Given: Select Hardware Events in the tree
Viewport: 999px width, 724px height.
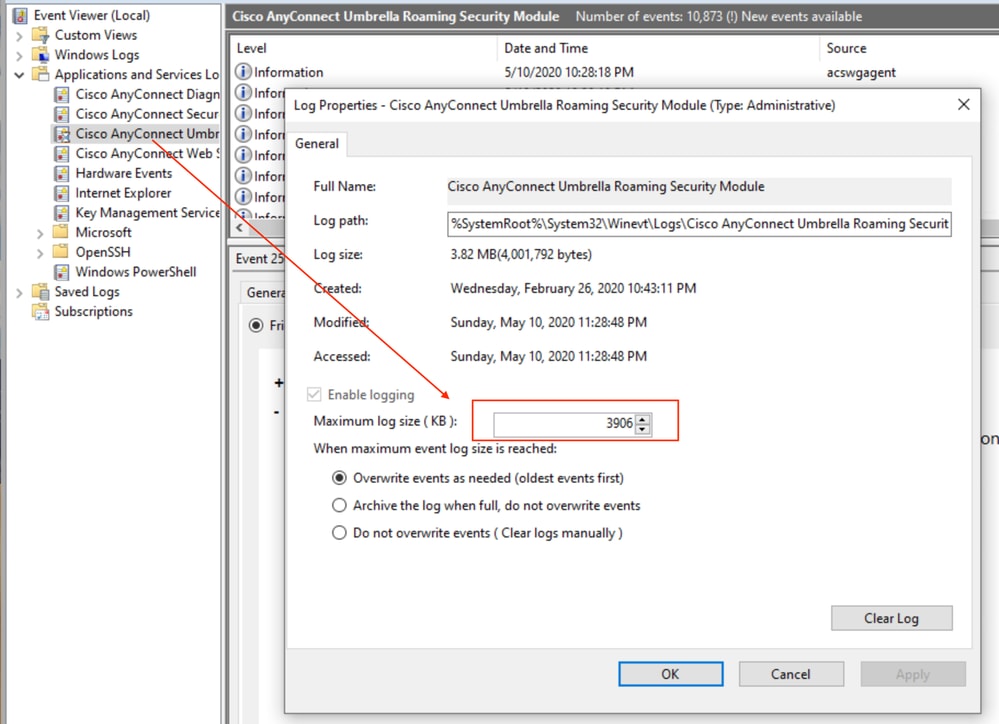Looking at the screenshot, I should click(123, 173).
